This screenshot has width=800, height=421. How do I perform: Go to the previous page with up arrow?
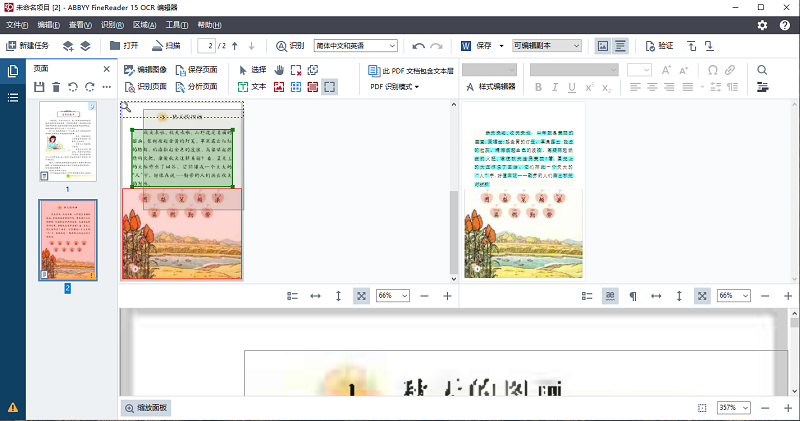(x=235, y=46)
